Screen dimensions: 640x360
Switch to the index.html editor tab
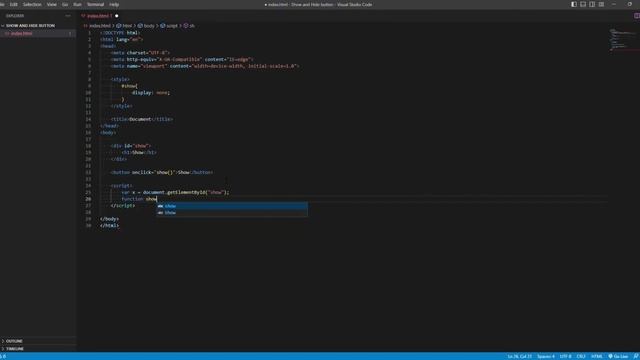coord(99,16)
